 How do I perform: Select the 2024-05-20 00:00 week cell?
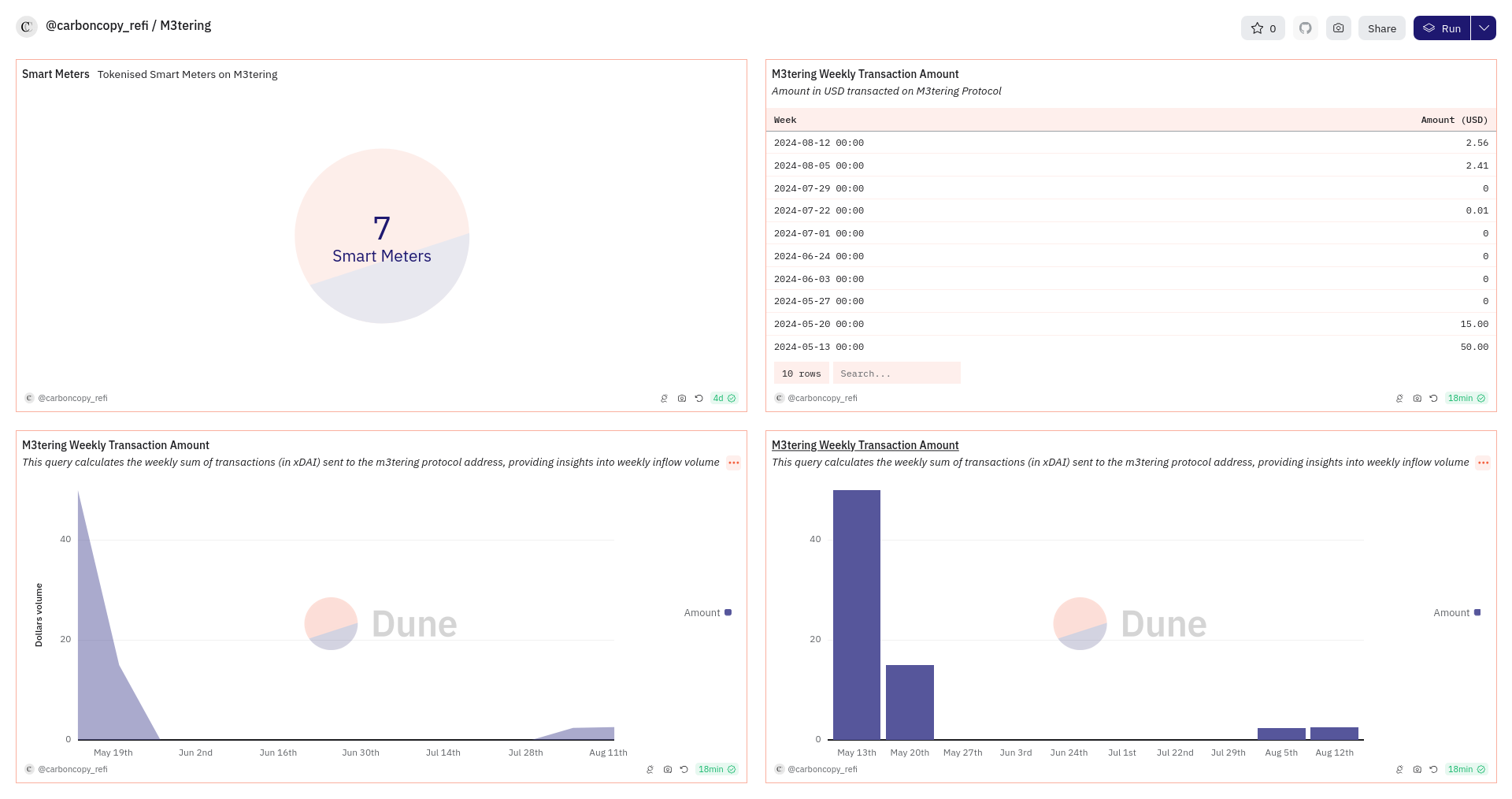[x=819, y=325]
